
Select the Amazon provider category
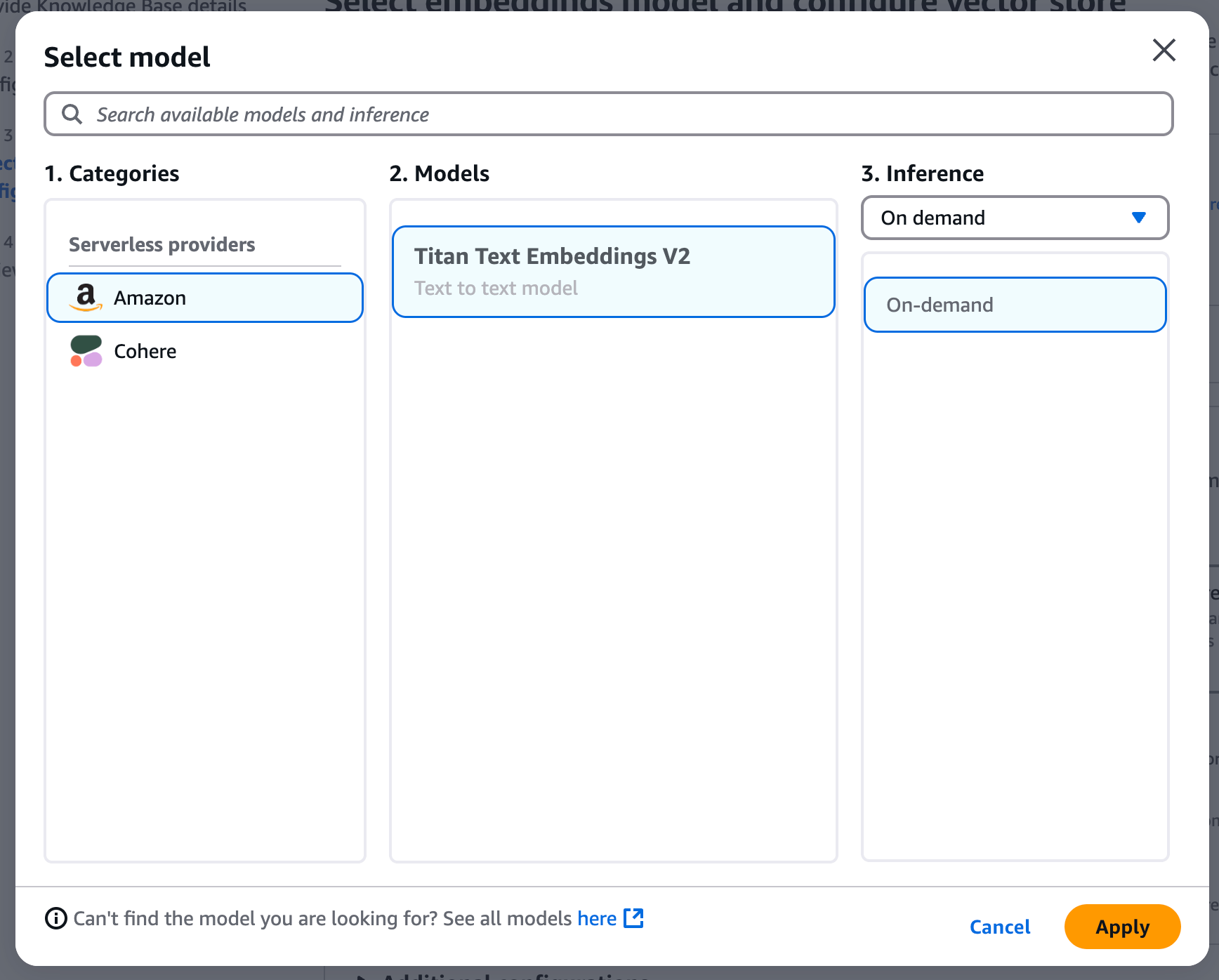click(205, 298)
